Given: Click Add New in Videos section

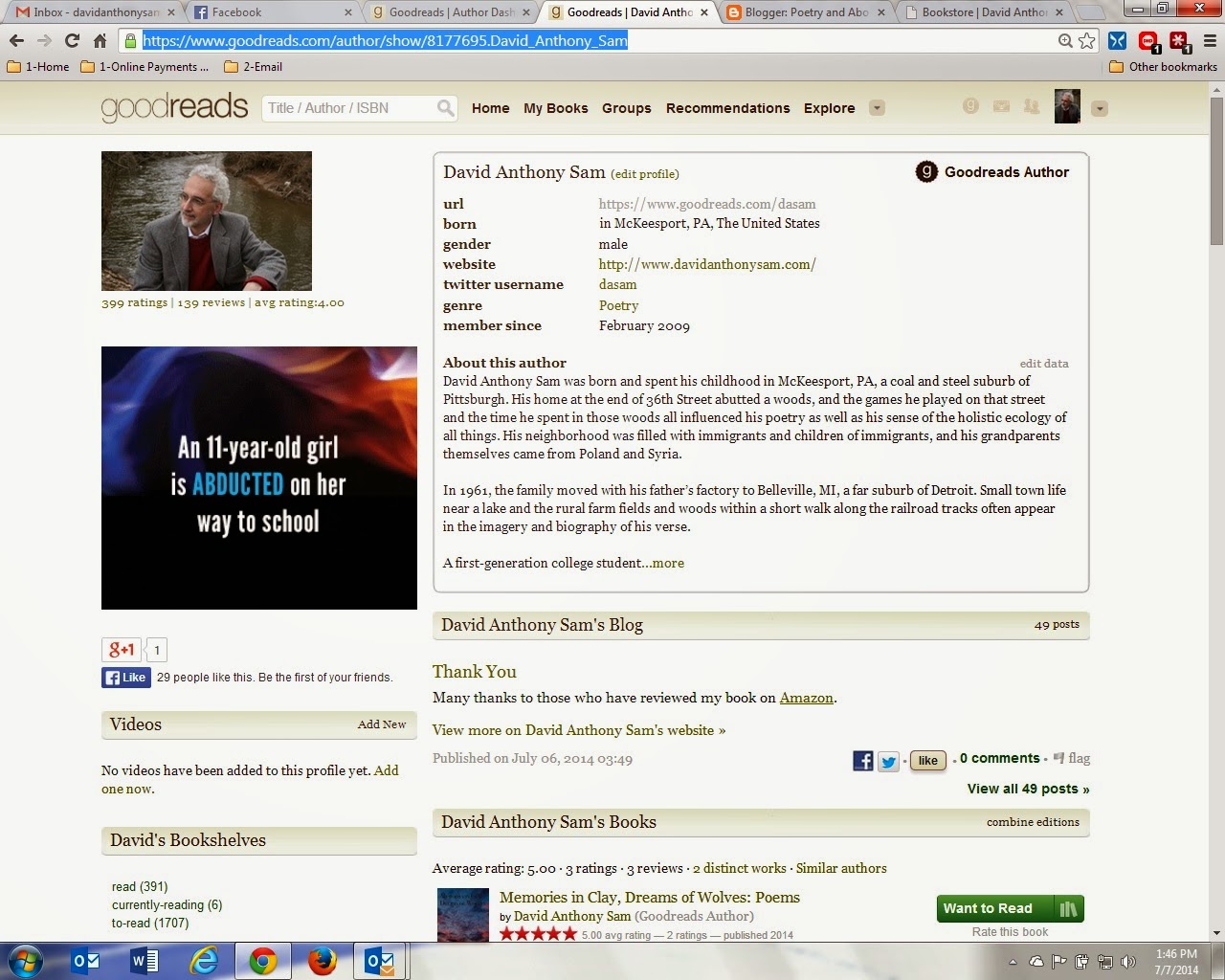Looking at the screenshot, I should (382, 724).
